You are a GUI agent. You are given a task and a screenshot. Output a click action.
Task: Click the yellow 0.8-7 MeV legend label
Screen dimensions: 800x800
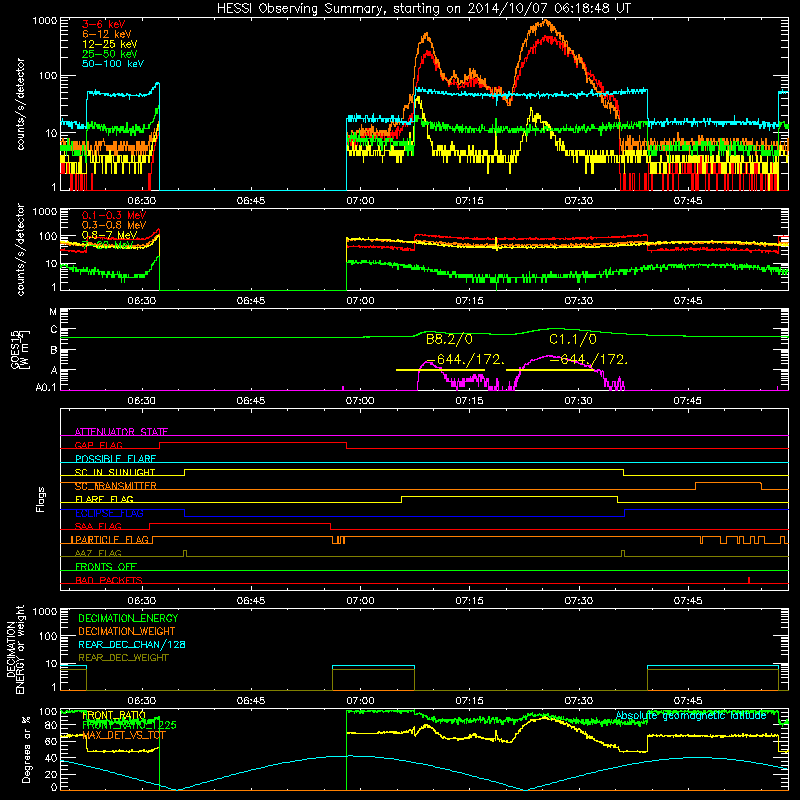point(110,235)
